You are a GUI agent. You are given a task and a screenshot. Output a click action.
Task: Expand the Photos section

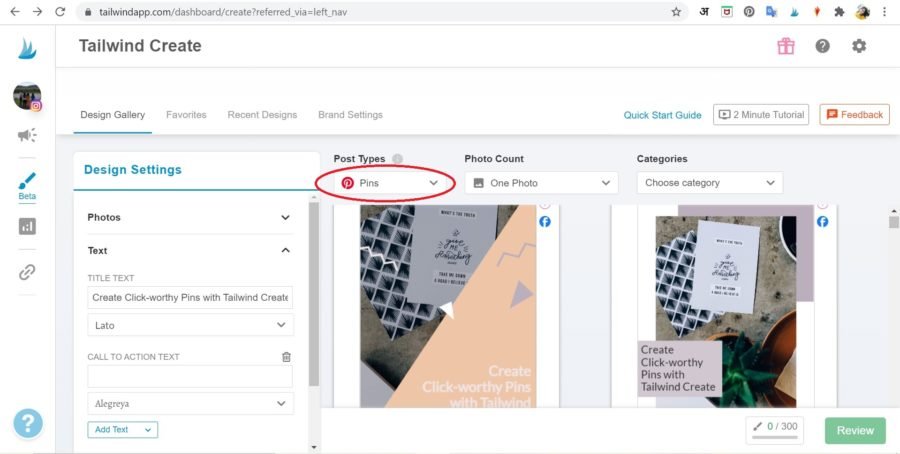click(x=188, y=217)
